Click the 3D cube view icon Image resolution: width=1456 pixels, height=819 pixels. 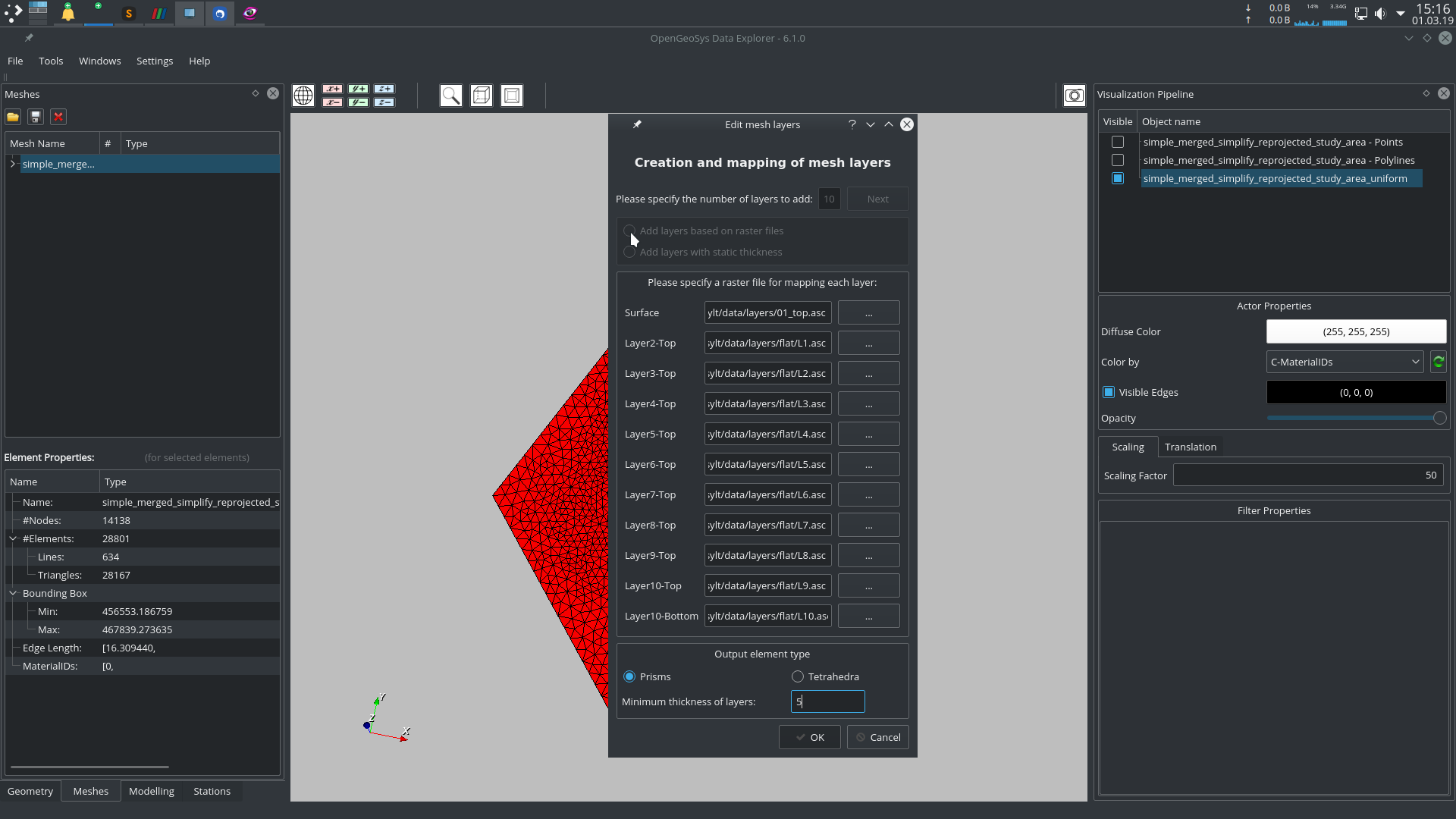[x=482, y=96]
